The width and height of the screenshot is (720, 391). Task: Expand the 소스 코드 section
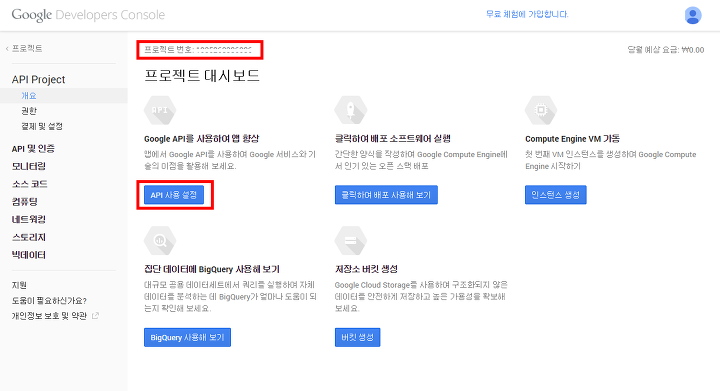(29, 184)
